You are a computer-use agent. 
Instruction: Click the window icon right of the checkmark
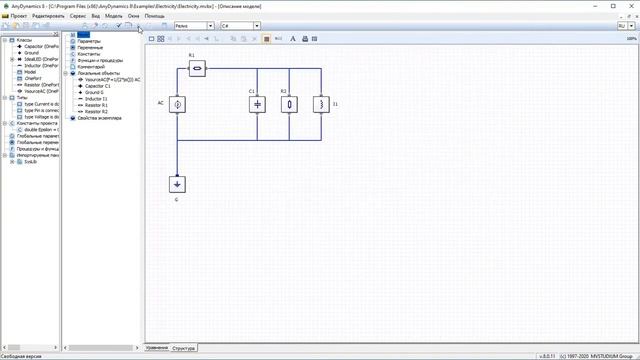click(128, 26)
